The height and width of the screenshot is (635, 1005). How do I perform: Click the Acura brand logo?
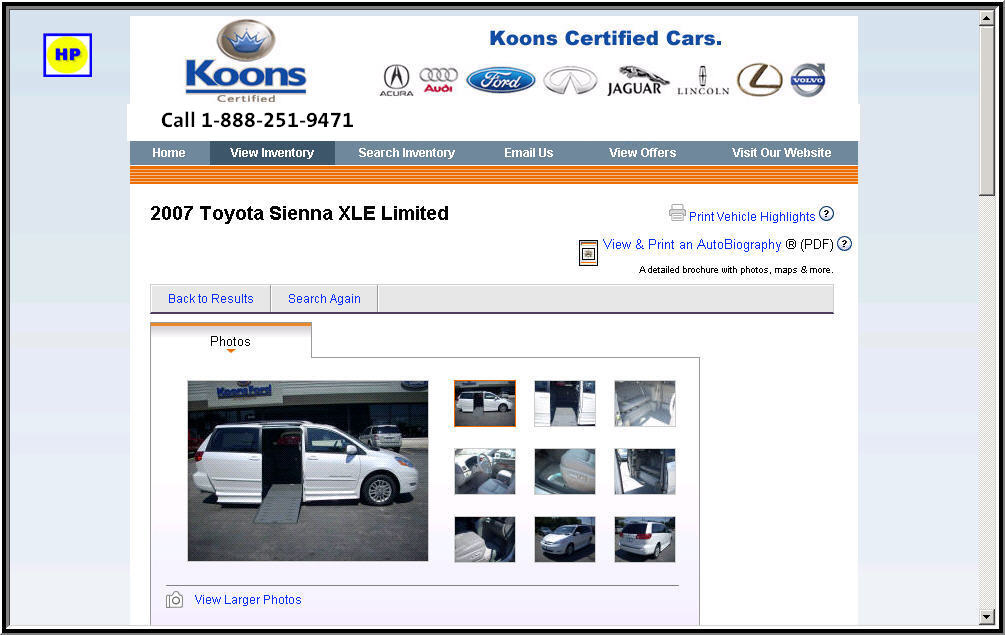(396, 81)
